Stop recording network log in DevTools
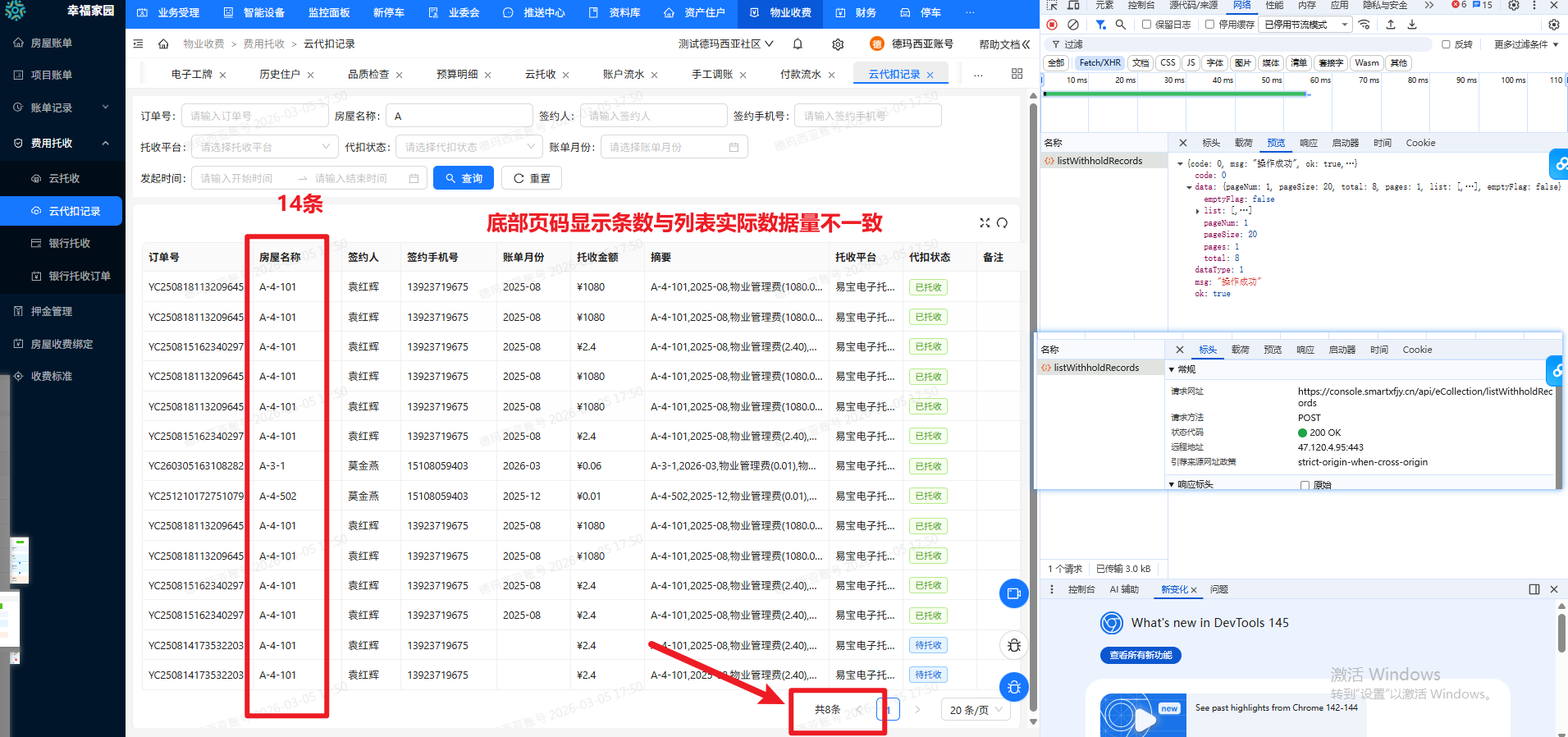Screen dimensions: 1568x737 (1052, 25)
